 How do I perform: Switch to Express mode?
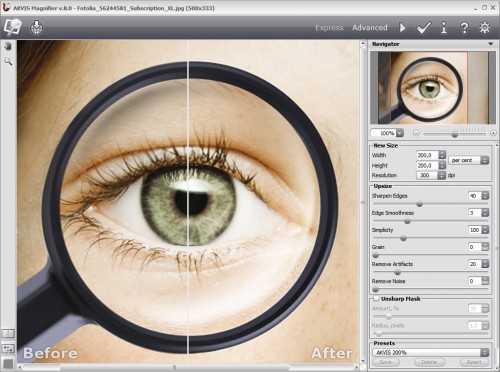tap(329, 28)
